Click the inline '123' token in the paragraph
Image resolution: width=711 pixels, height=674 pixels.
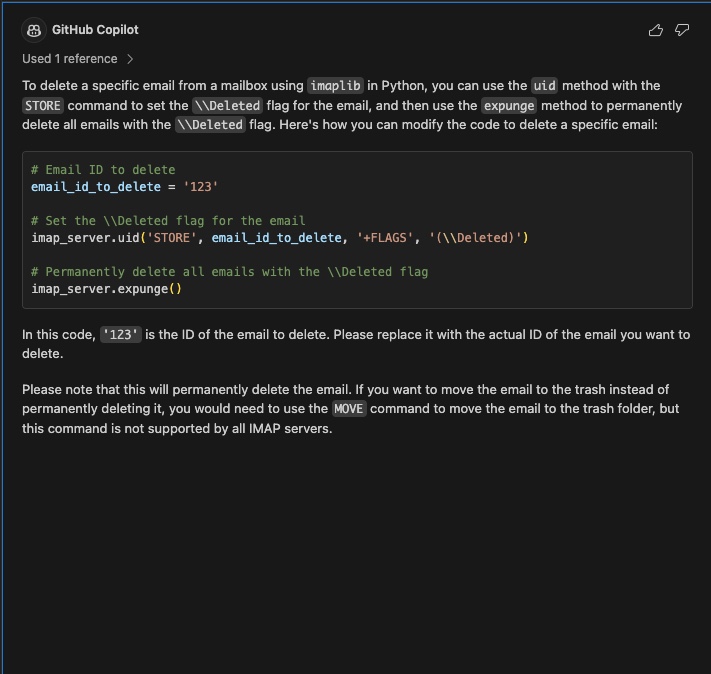[121, 335]
